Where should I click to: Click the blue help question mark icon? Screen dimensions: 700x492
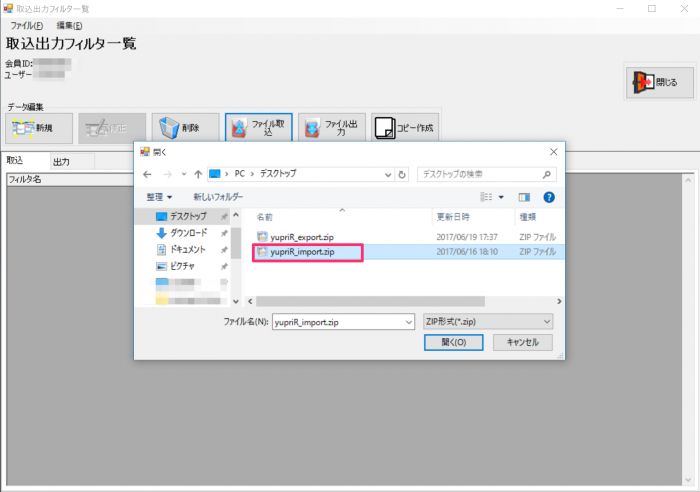coord(548,197)
